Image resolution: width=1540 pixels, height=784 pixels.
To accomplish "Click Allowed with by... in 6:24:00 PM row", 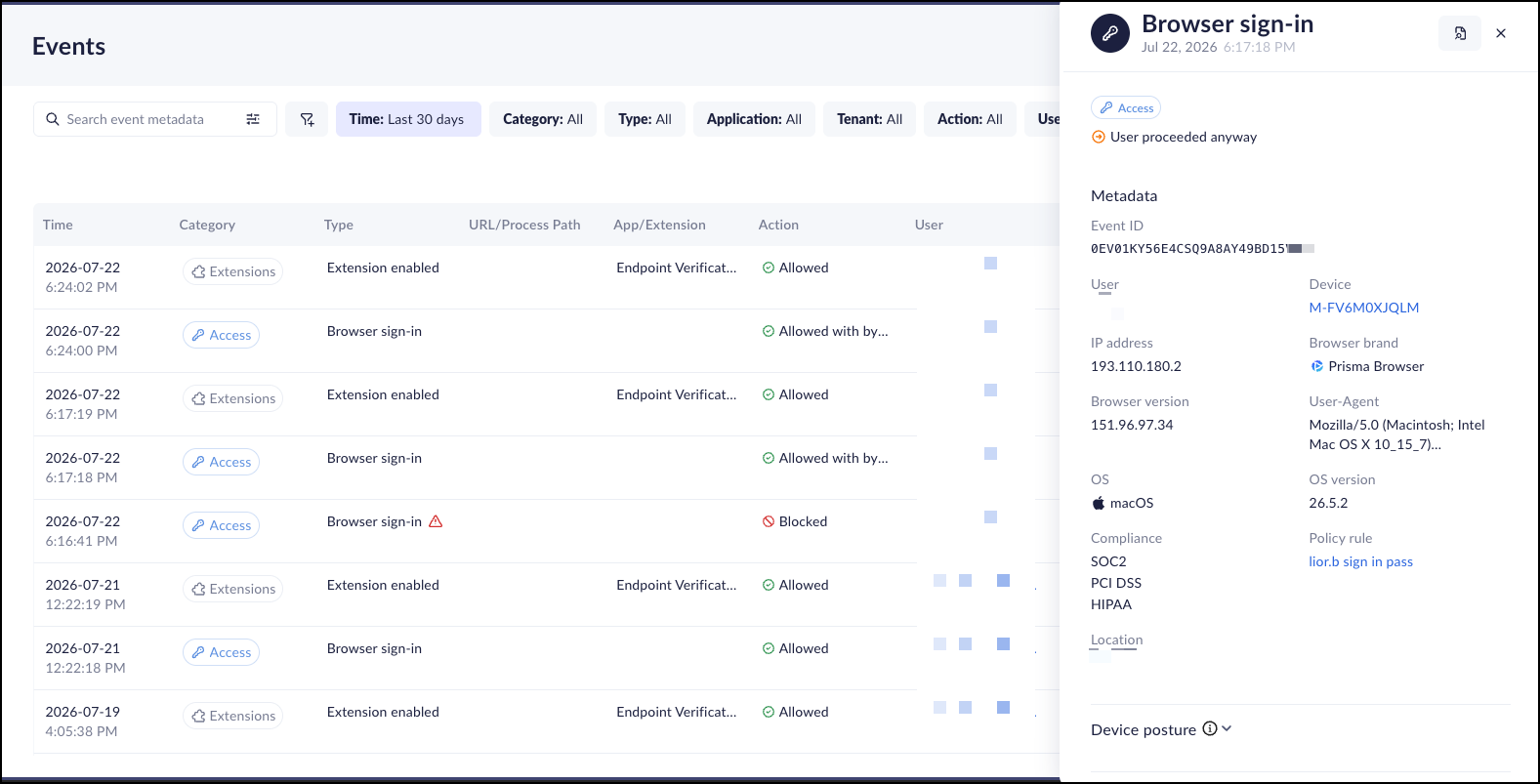I will pyautogui.click(x=825, y=331).
